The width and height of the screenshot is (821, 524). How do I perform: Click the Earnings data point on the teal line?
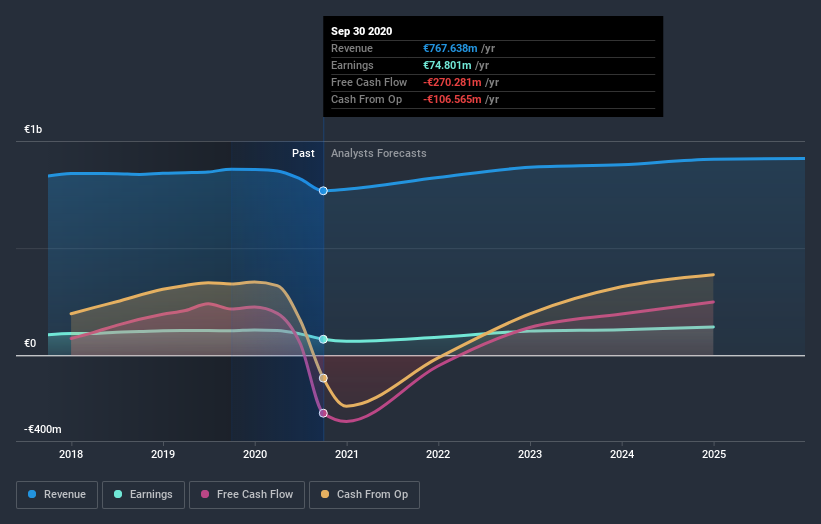coord(323,339)
